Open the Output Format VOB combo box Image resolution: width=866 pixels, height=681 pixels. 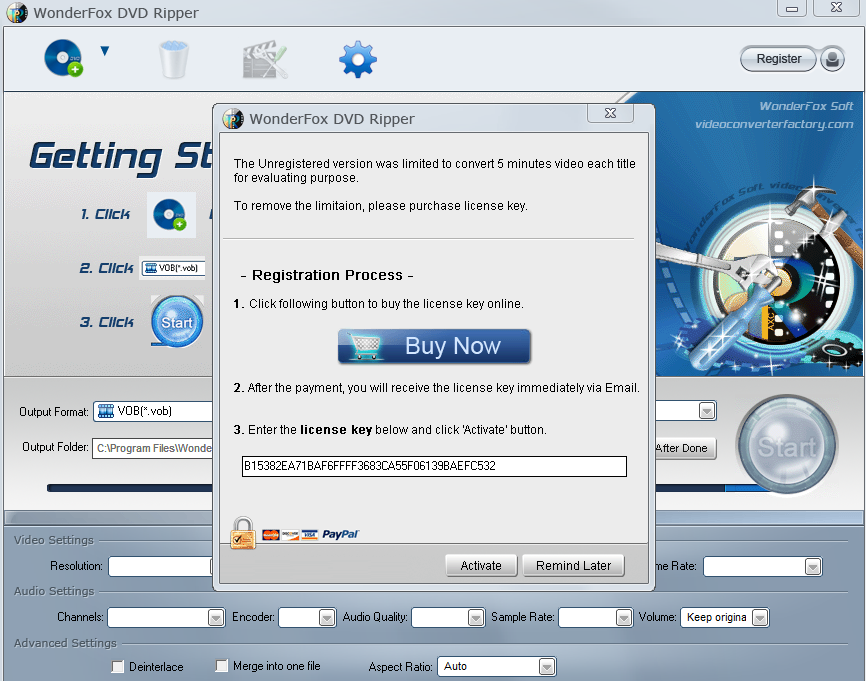pyautogui.click(x=152, y=411)
